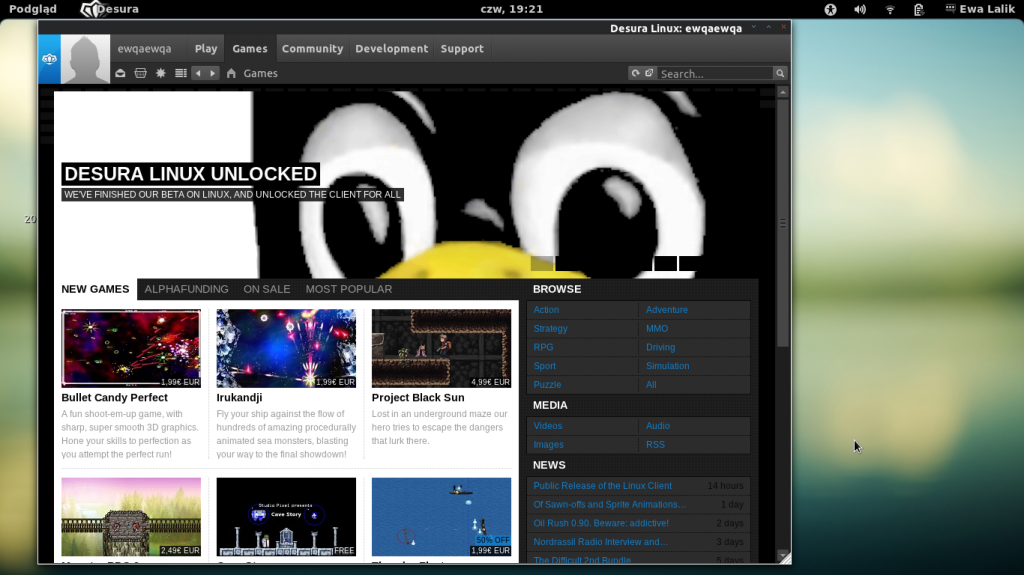Go back with the left arrow button
1024x575 pixels.
coord(199,73)
